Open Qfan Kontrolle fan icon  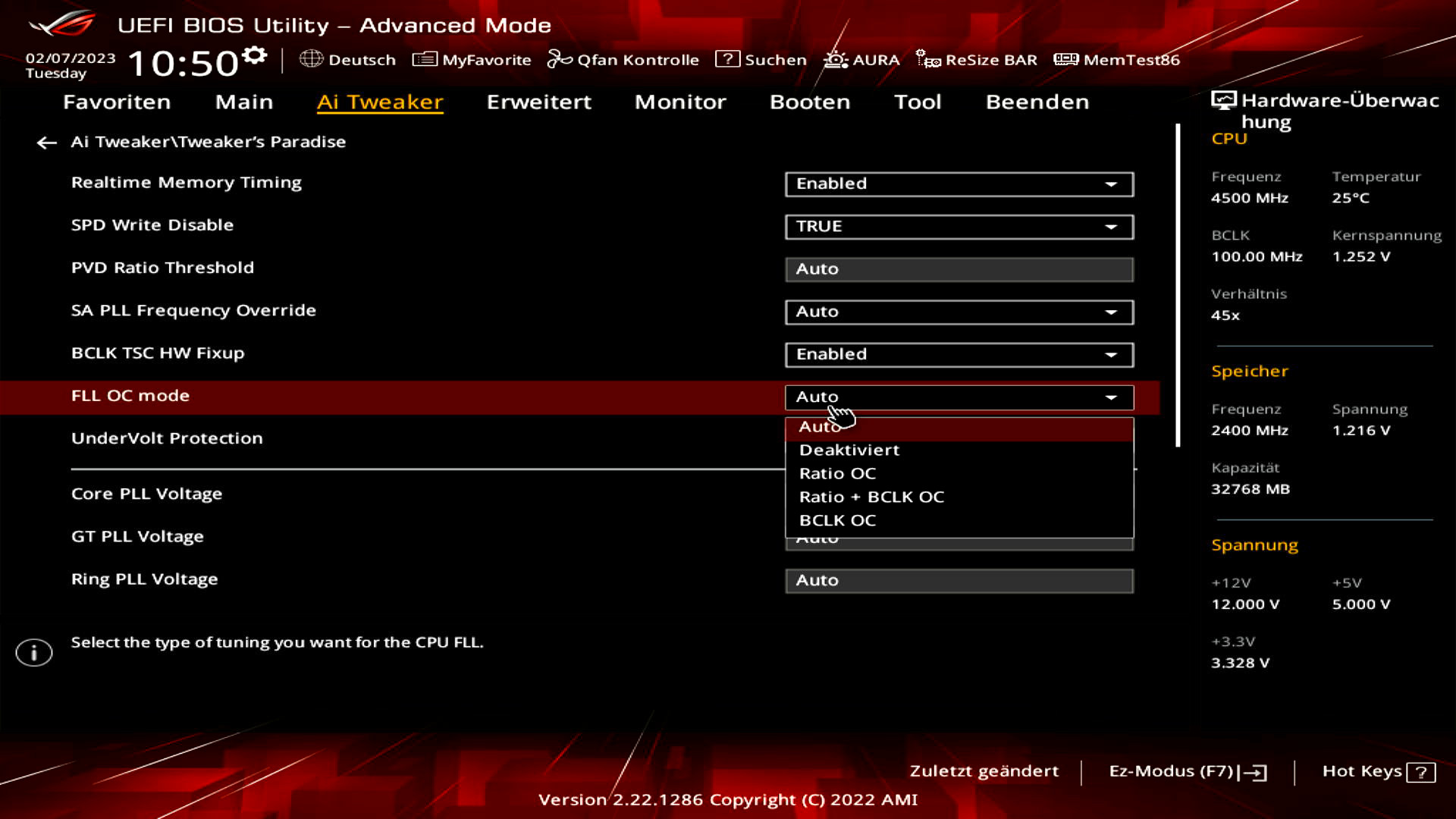560,59
